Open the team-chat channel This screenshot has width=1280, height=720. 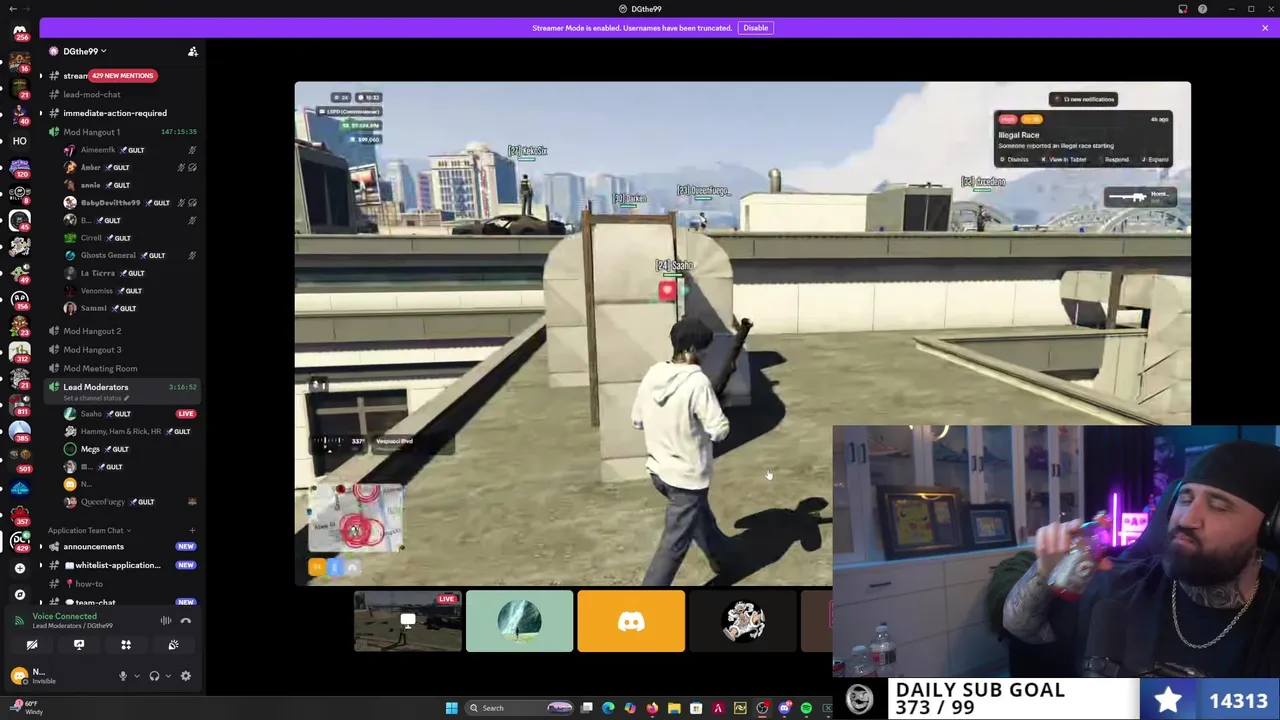pyautogui.click(x=95, y=602)
